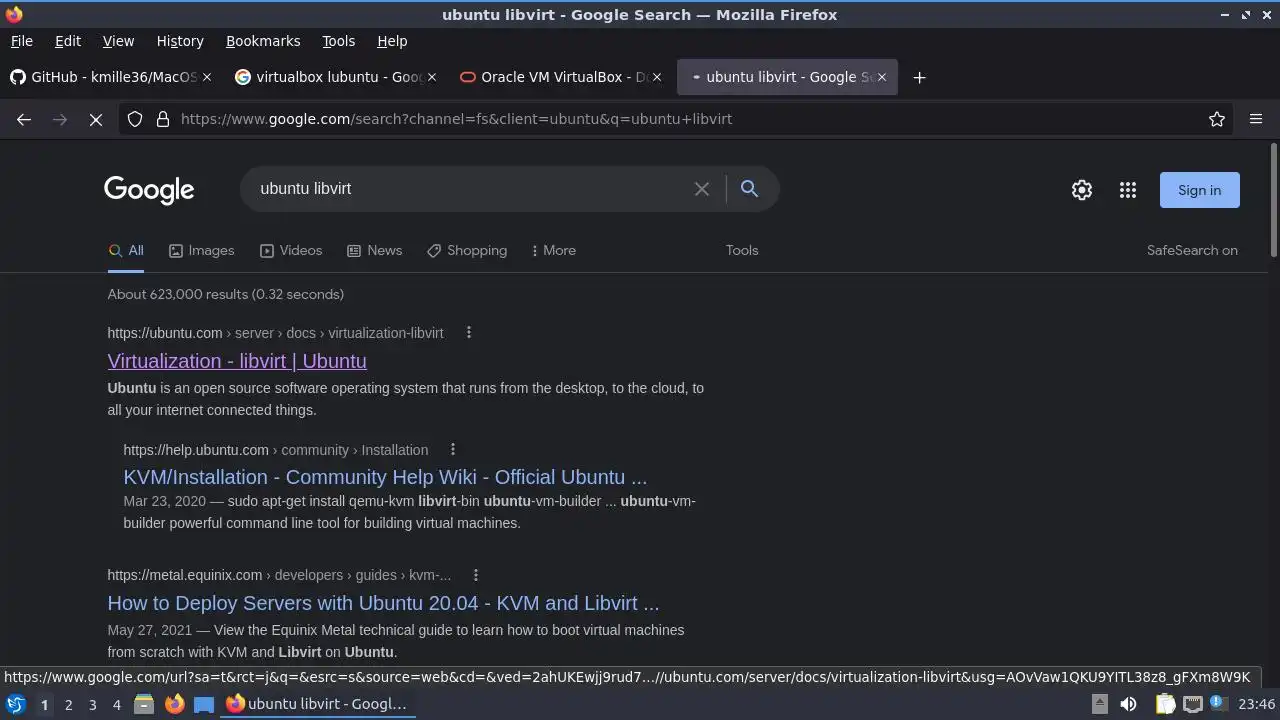
Task: View site security padlock information
Action: tap(163, 119)
